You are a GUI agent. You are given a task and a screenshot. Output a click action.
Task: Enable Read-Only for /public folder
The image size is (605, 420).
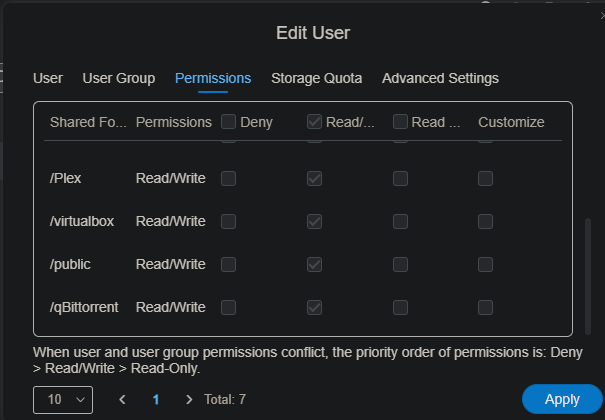point(400,264)
